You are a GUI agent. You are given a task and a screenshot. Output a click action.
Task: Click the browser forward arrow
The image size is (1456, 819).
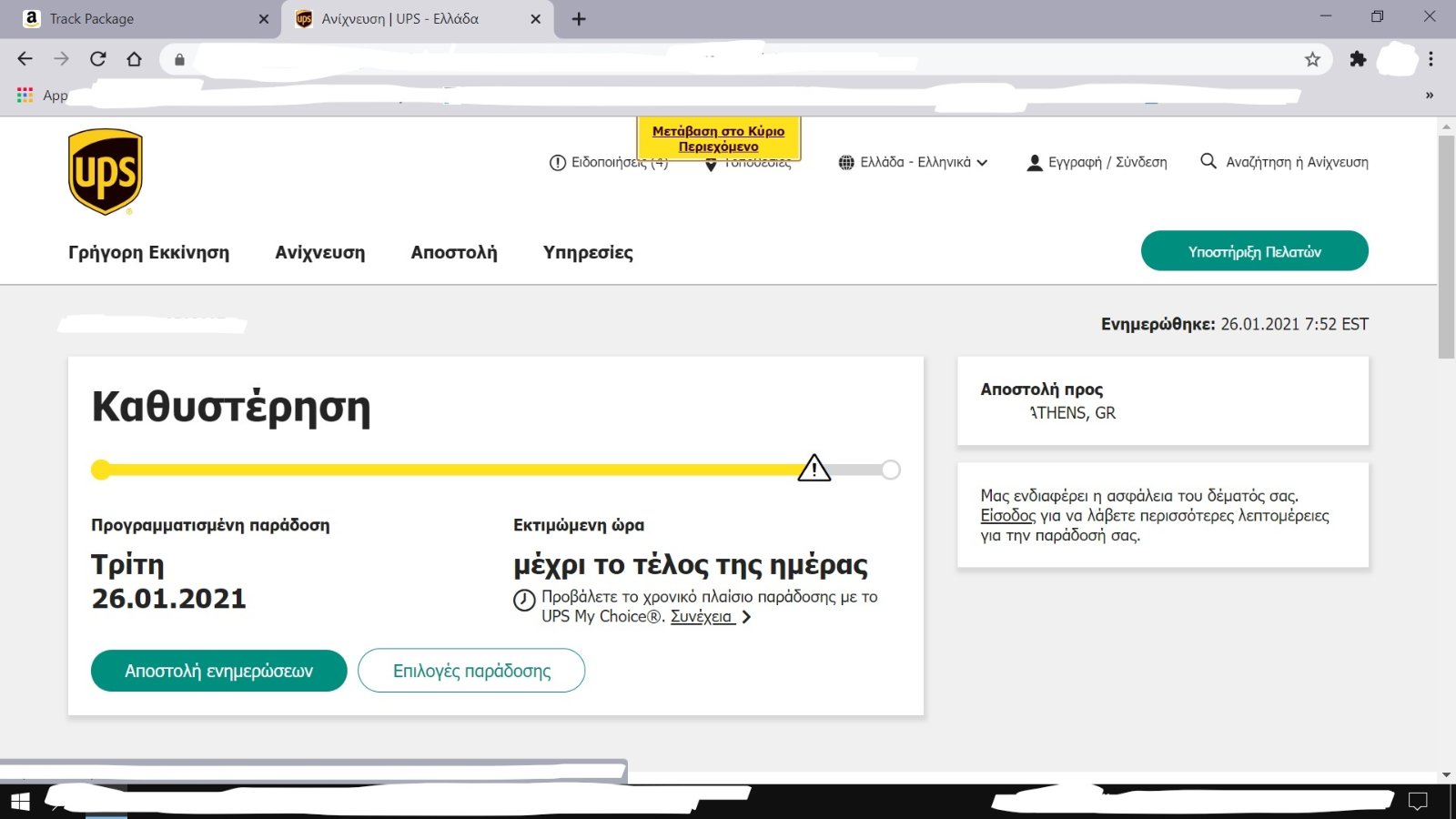61,59
